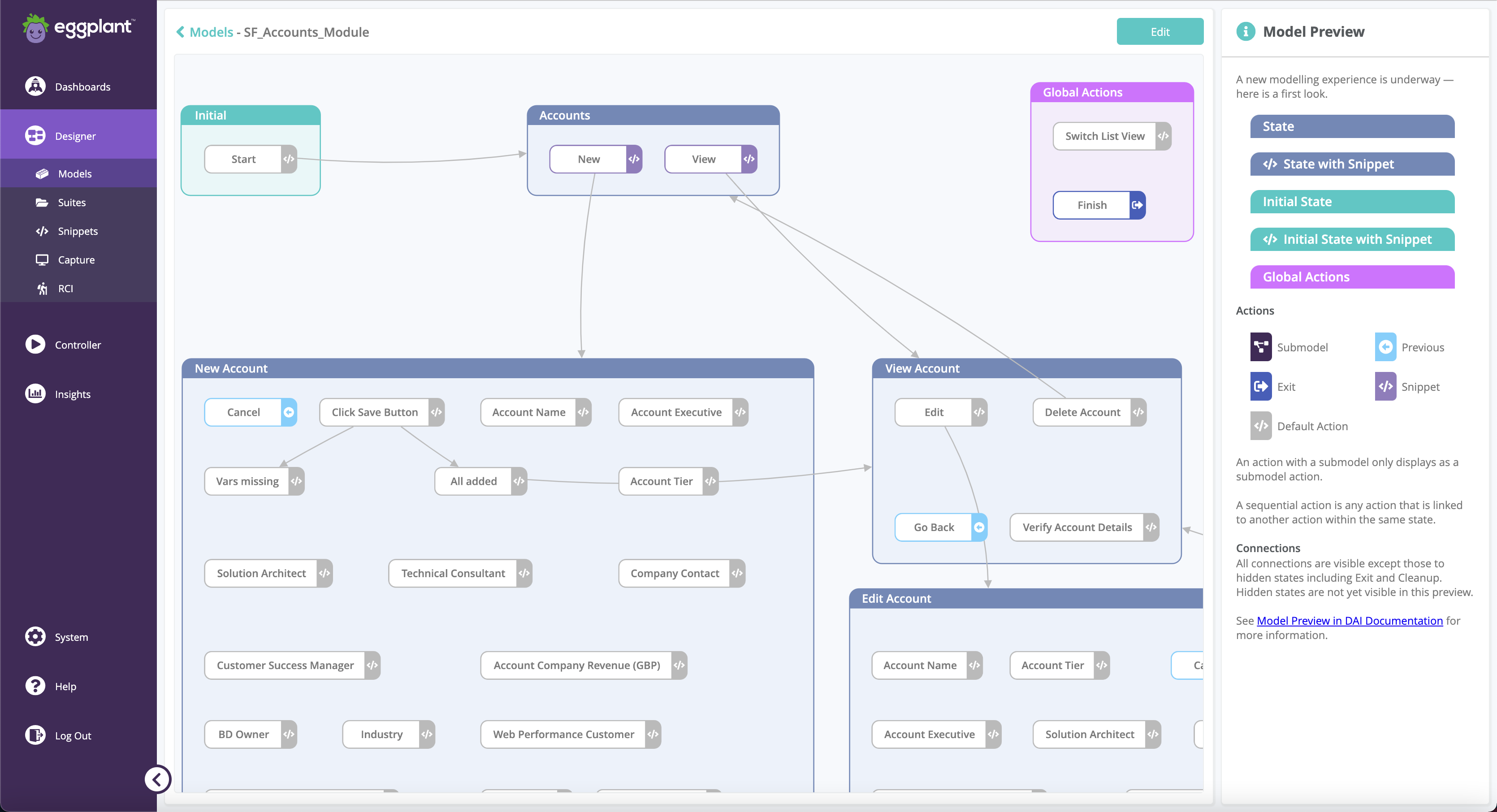Click the Global Actions purple legend swatch

pos(1352,277)
